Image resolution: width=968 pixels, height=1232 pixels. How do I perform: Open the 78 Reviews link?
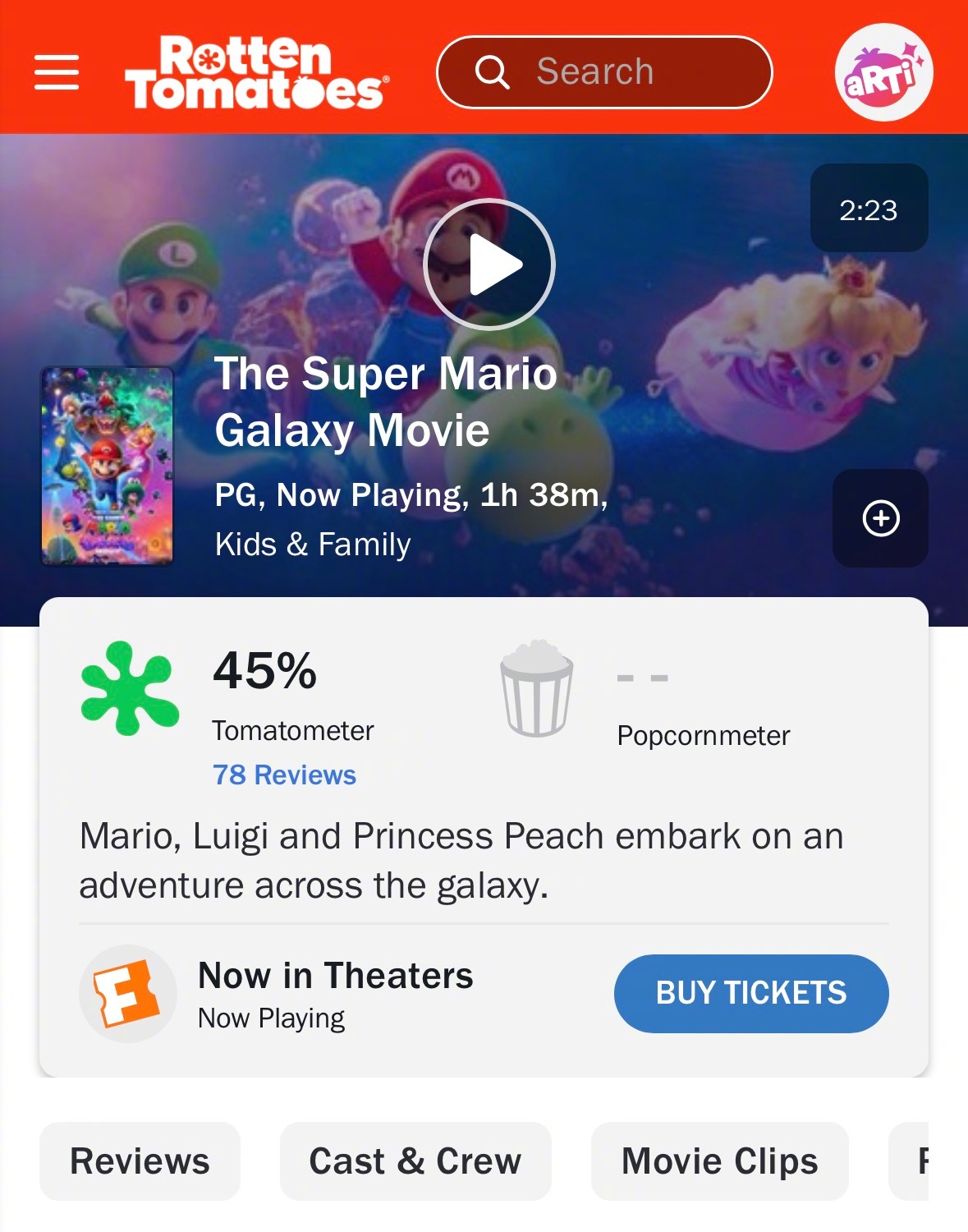284,775
